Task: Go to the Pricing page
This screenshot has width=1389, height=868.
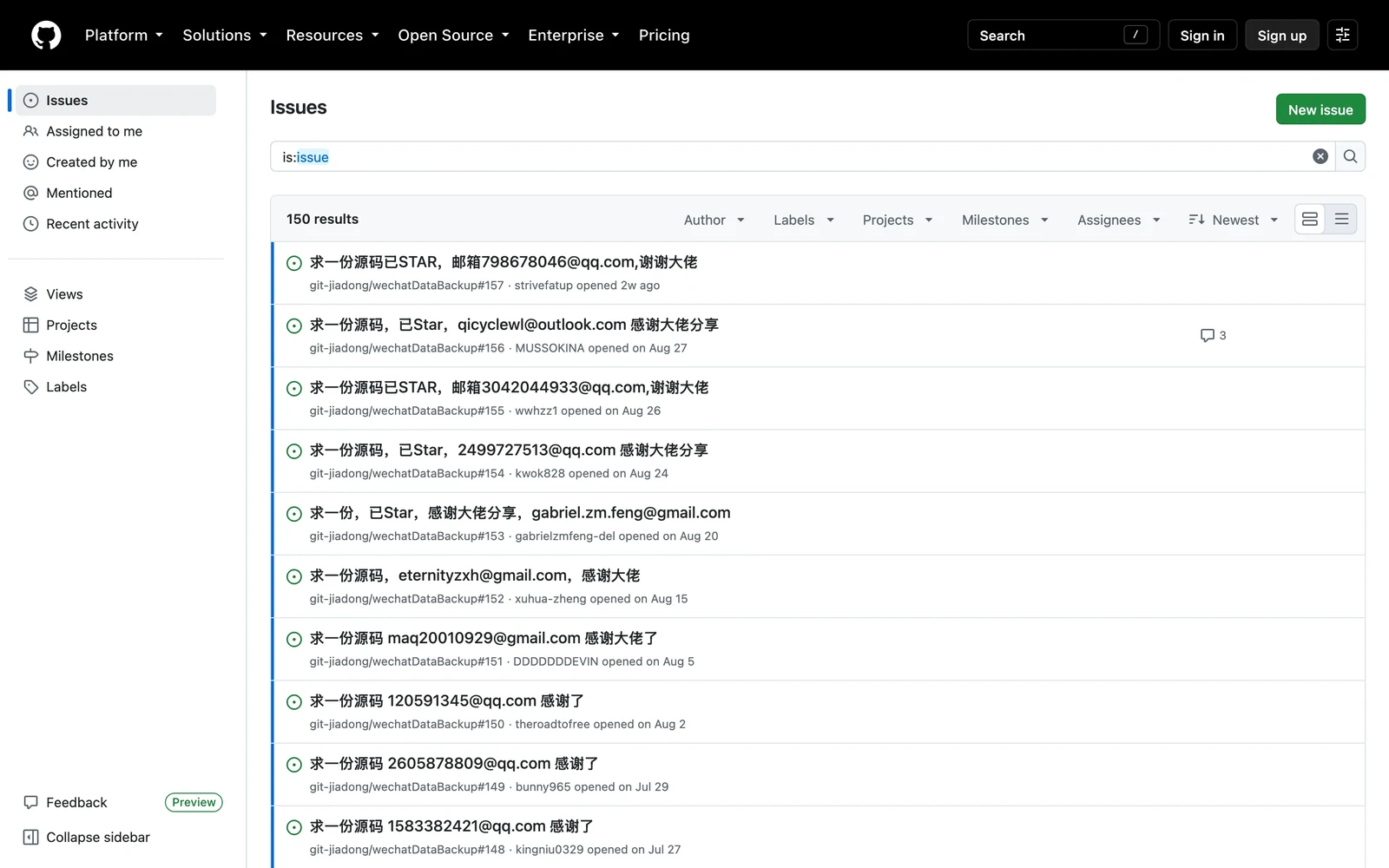Action: (x=664, y=36)
